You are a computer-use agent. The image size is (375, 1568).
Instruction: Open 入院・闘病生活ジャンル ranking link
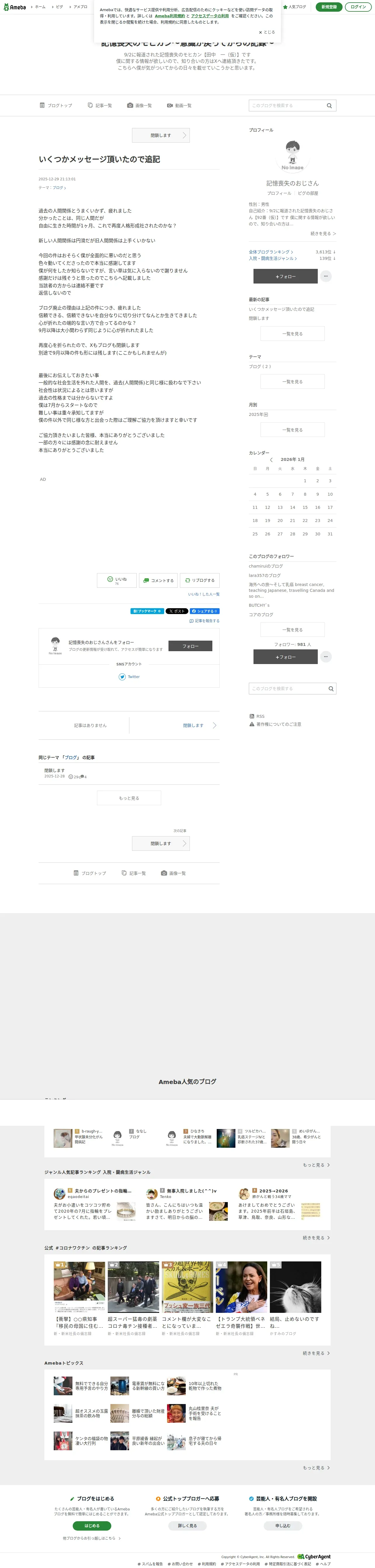coord(273,258)
